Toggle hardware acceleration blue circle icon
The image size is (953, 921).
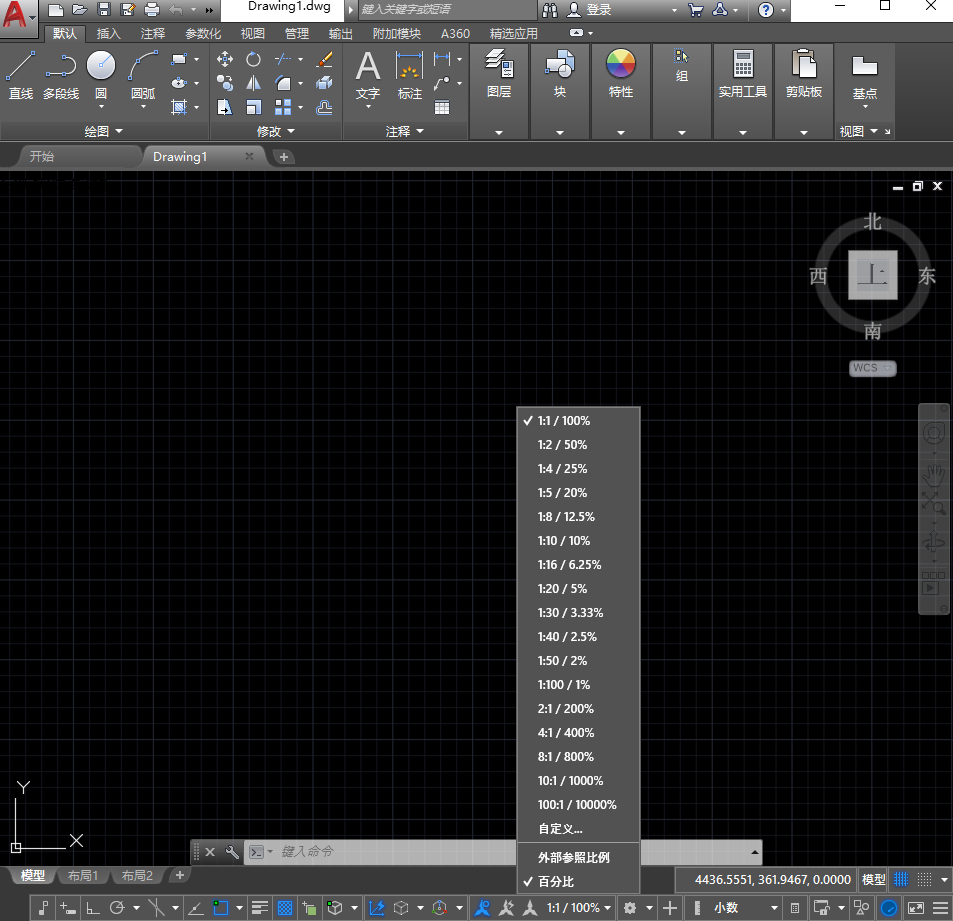889,908
